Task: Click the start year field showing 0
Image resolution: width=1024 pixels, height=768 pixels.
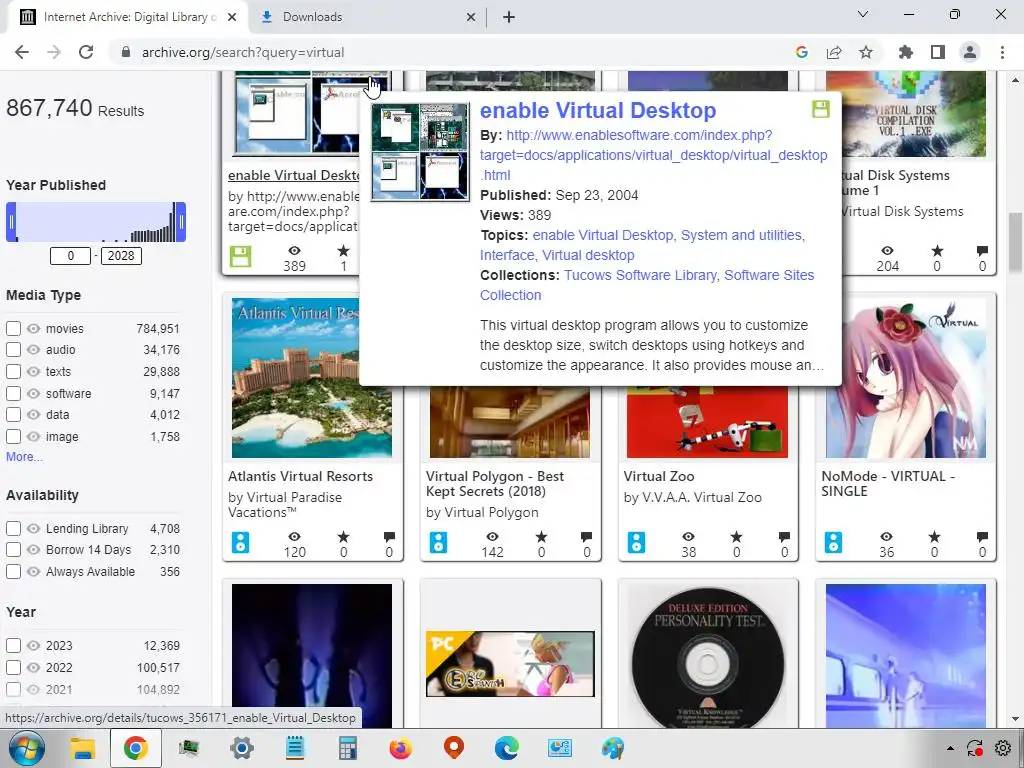Action: tap(71, 255)
